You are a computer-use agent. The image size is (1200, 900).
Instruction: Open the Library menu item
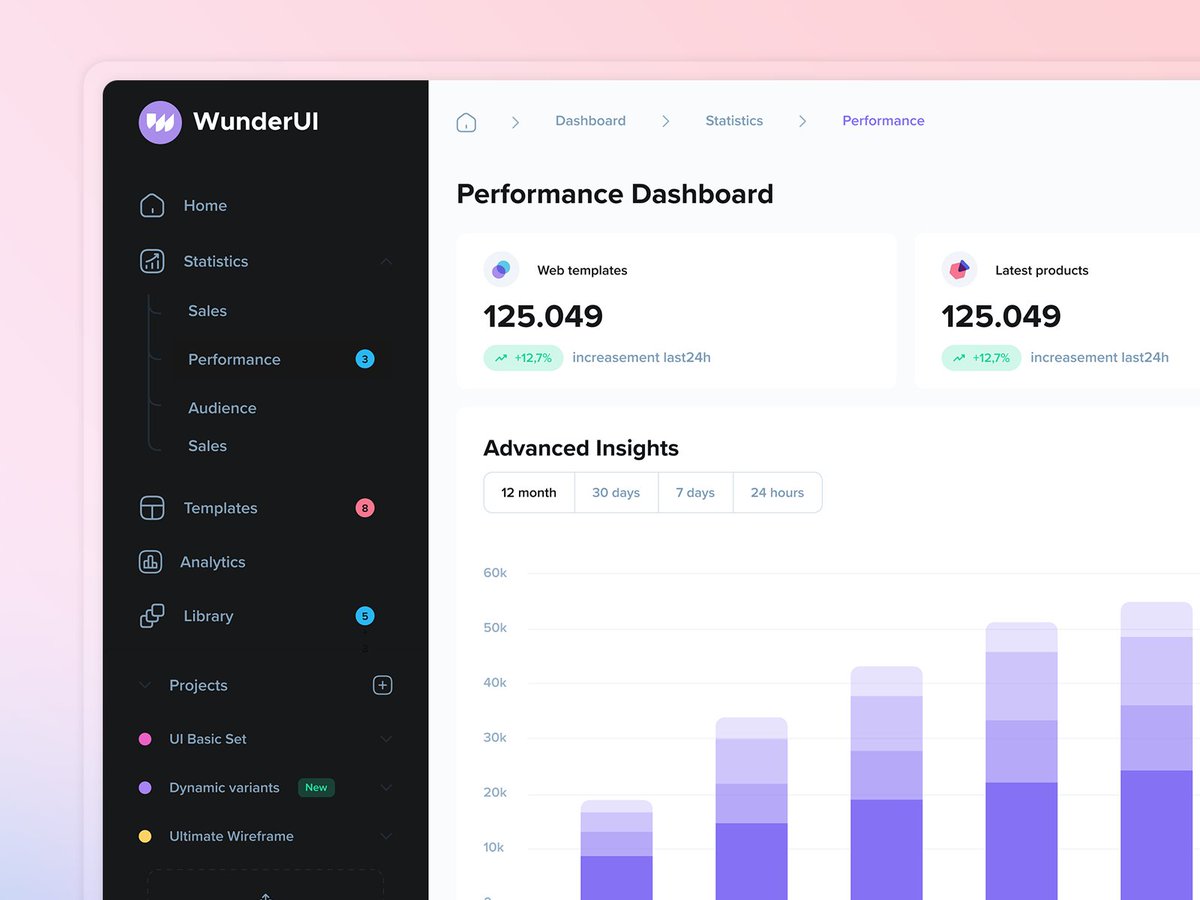(208, 616)
